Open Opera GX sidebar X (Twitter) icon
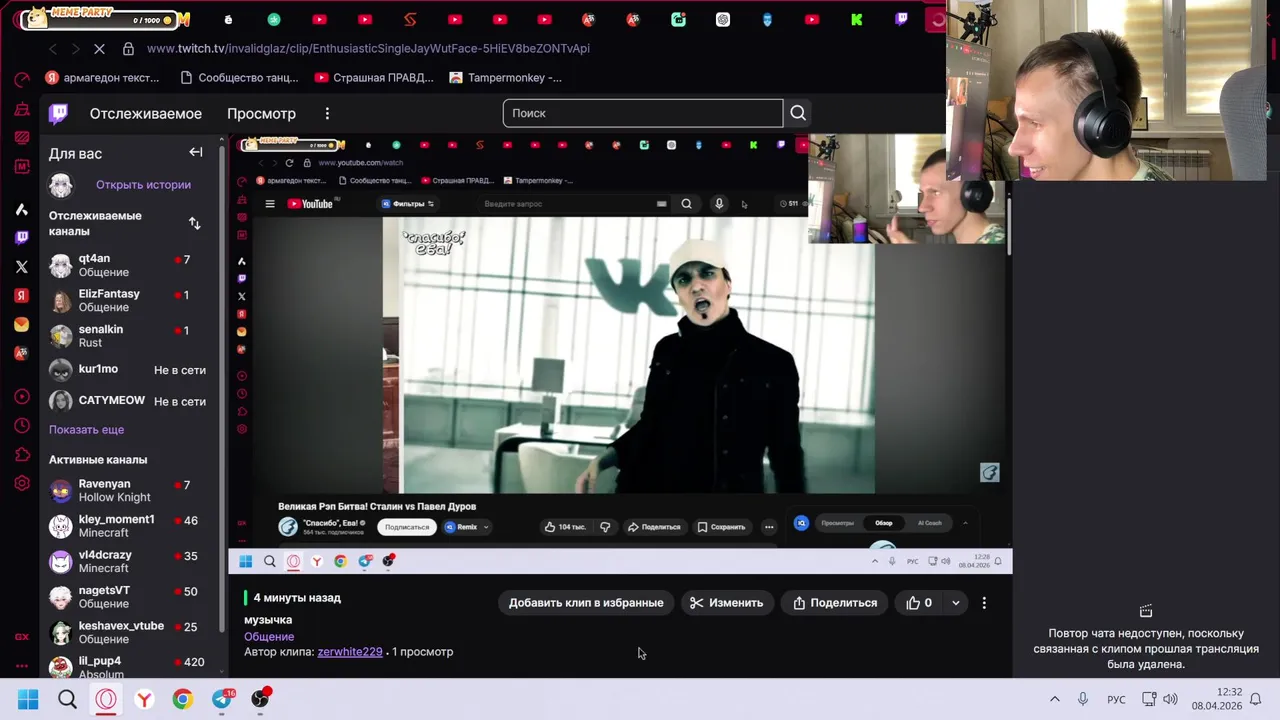1280x720 pixels. [22, 267]
